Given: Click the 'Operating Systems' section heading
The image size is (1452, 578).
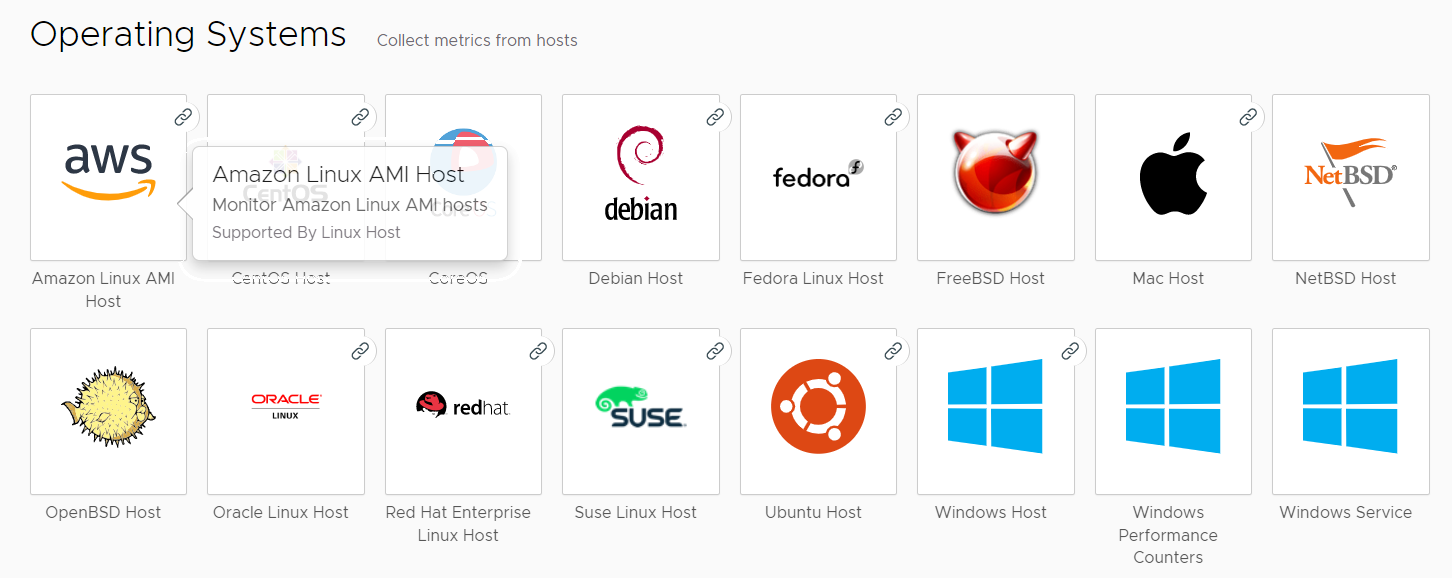Looking at the screenshot, I should click(x=188, y=35).
